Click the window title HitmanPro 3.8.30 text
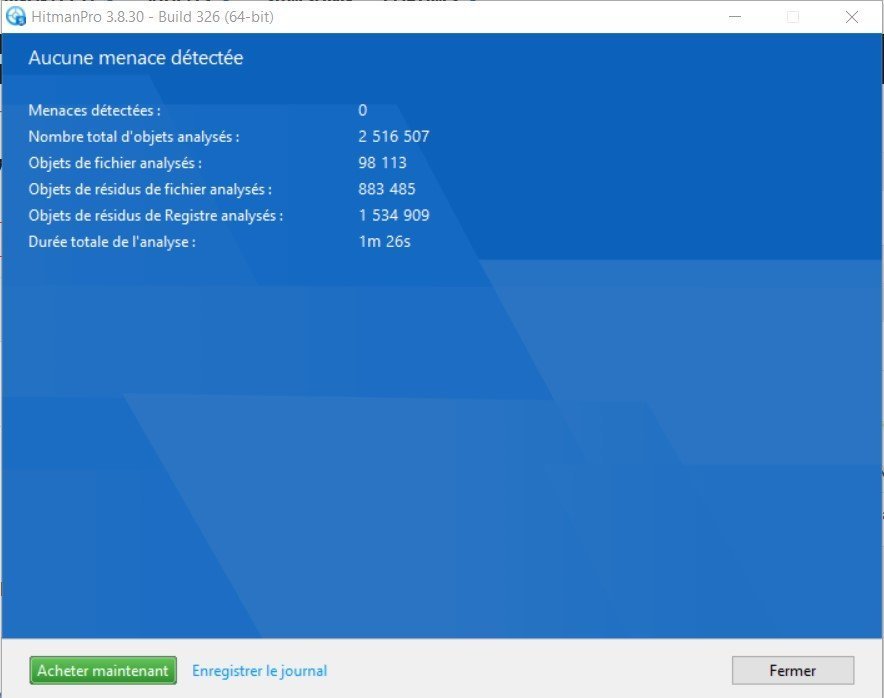 pos(152,17)
